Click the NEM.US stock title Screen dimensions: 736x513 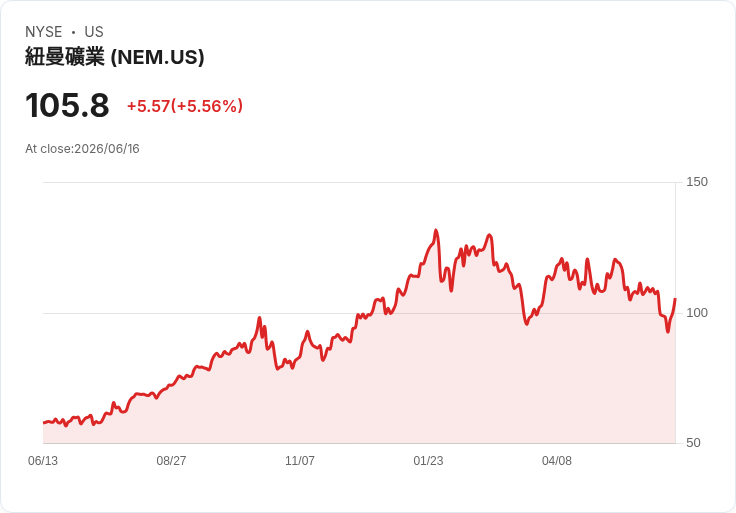[115, 57]
